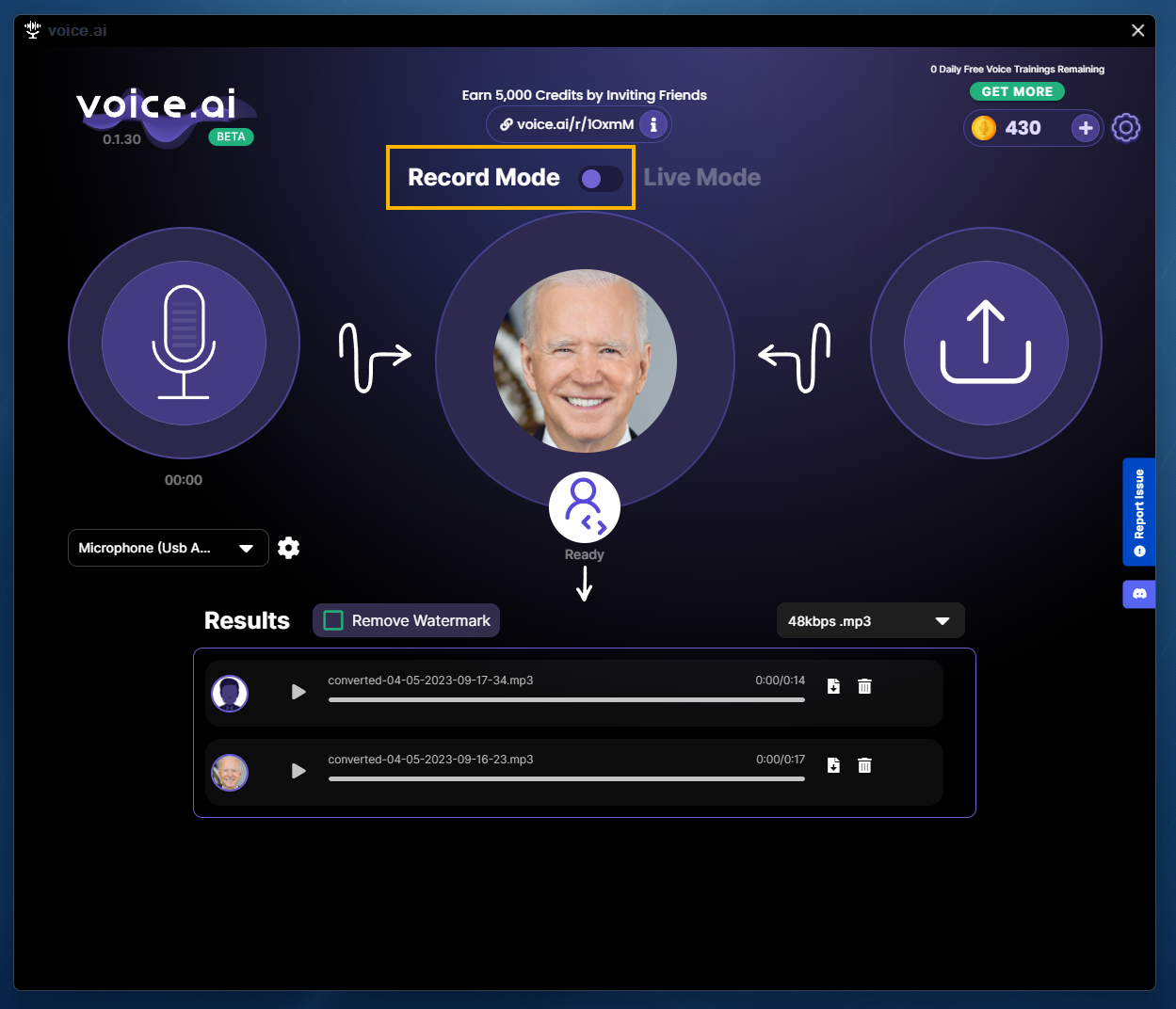Viewport: 1176px width, 1009px height.
Task: Delete converted-04-05-2023-09-16-23.mp3 result
Action: (x=864, y=765)
